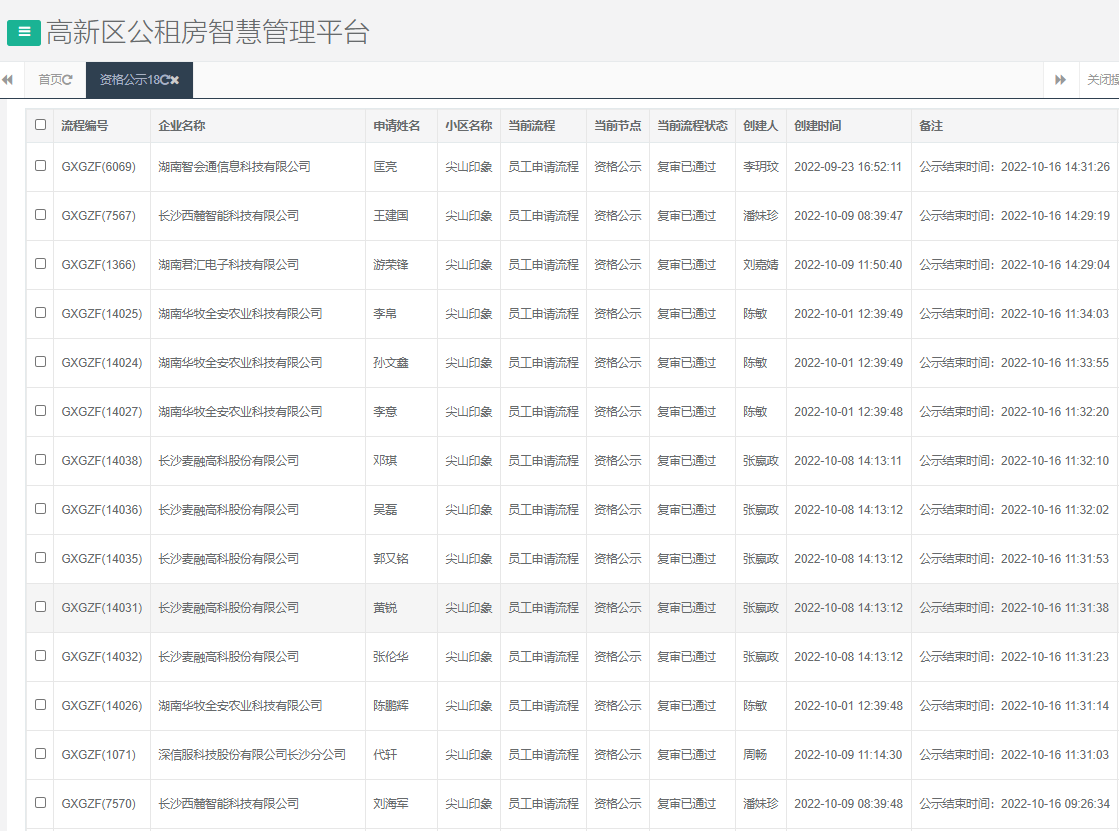Screen dimensions: 1119x831
Task: Click the 流程编号 column header
Action: [85, 126]
